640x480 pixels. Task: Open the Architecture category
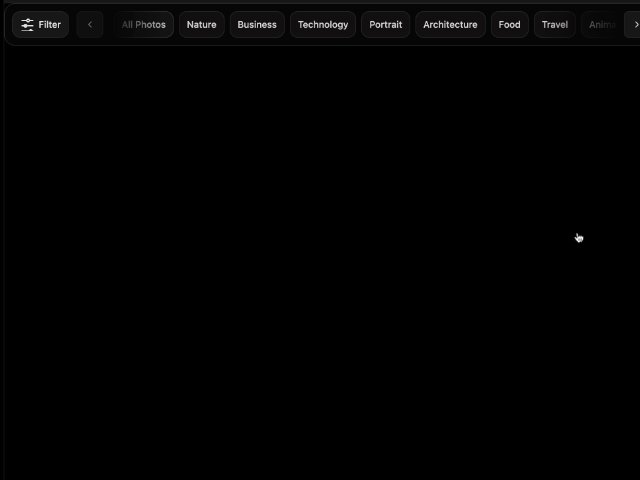(450, 25)
